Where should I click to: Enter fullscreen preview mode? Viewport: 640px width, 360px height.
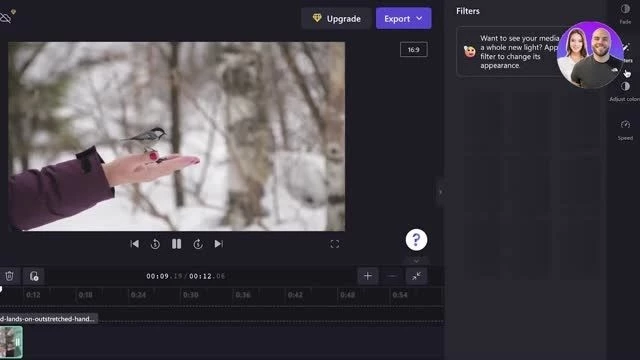click(x=334, y=244)
